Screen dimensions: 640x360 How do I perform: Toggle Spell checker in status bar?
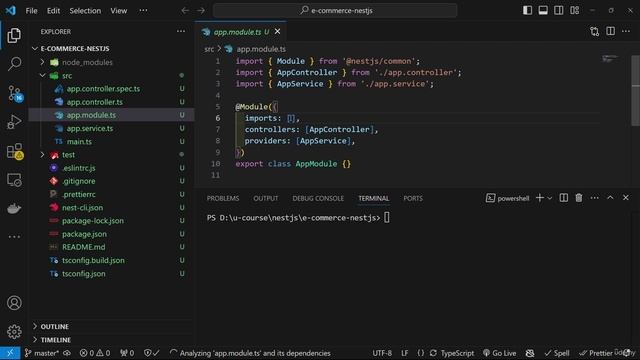click(557, 353)
